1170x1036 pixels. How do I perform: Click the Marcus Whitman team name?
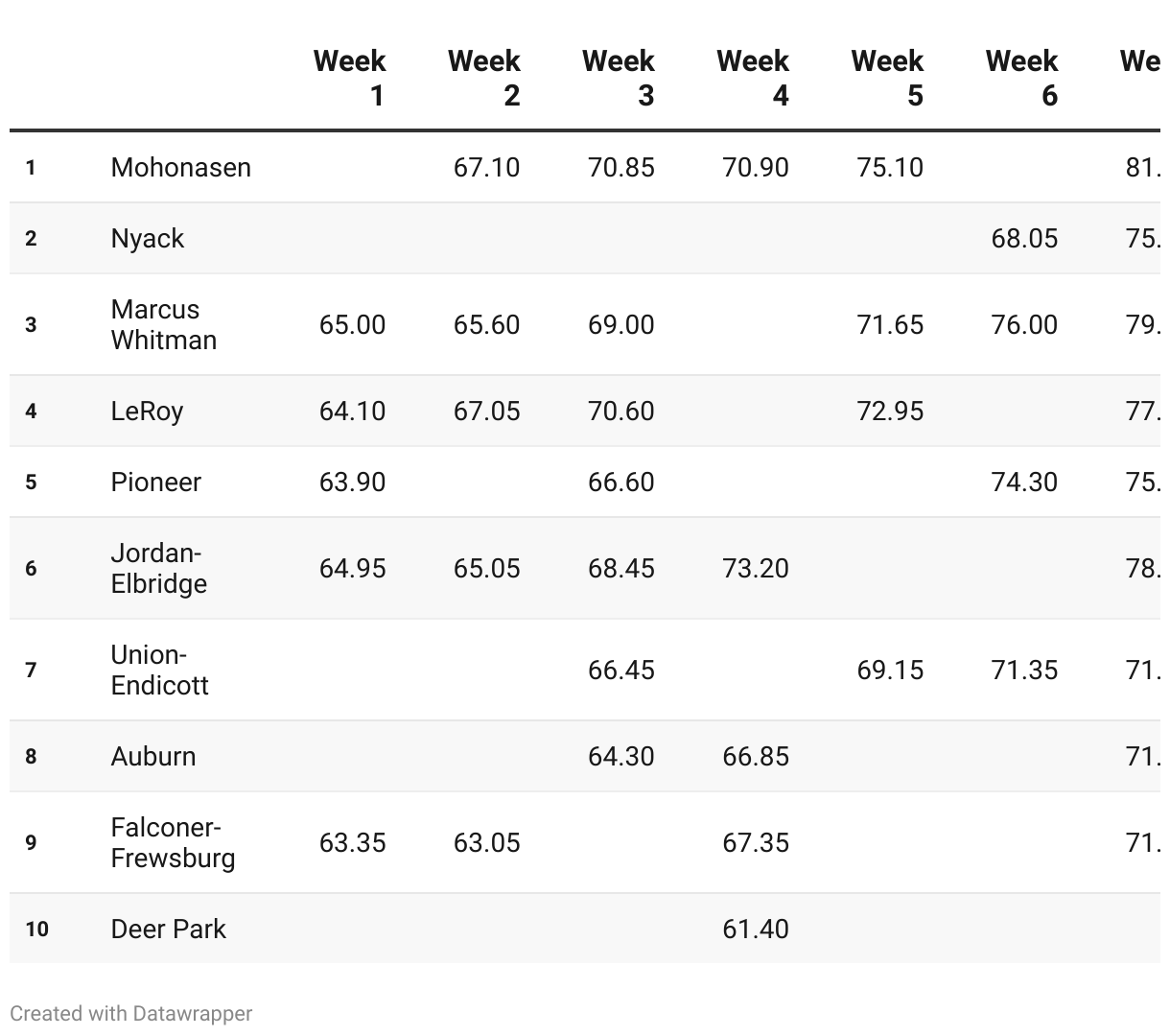pos(164,324)
